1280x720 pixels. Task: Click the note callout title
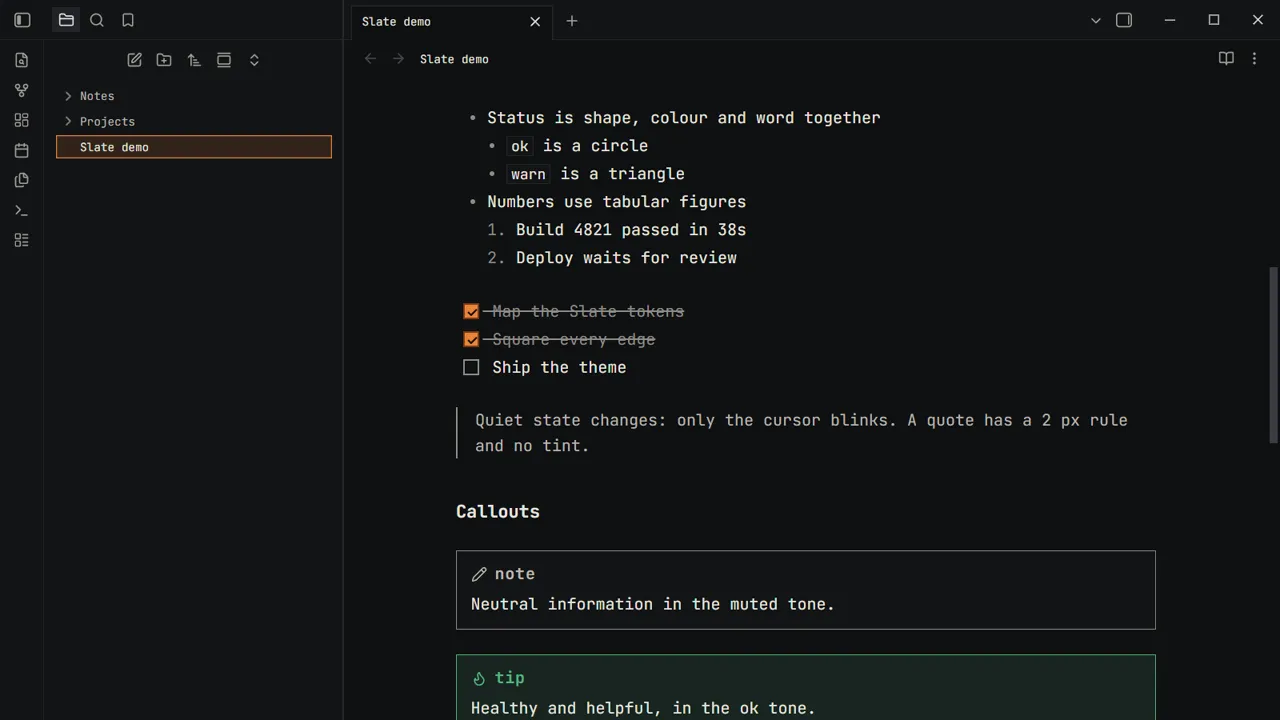click(515, 574)
